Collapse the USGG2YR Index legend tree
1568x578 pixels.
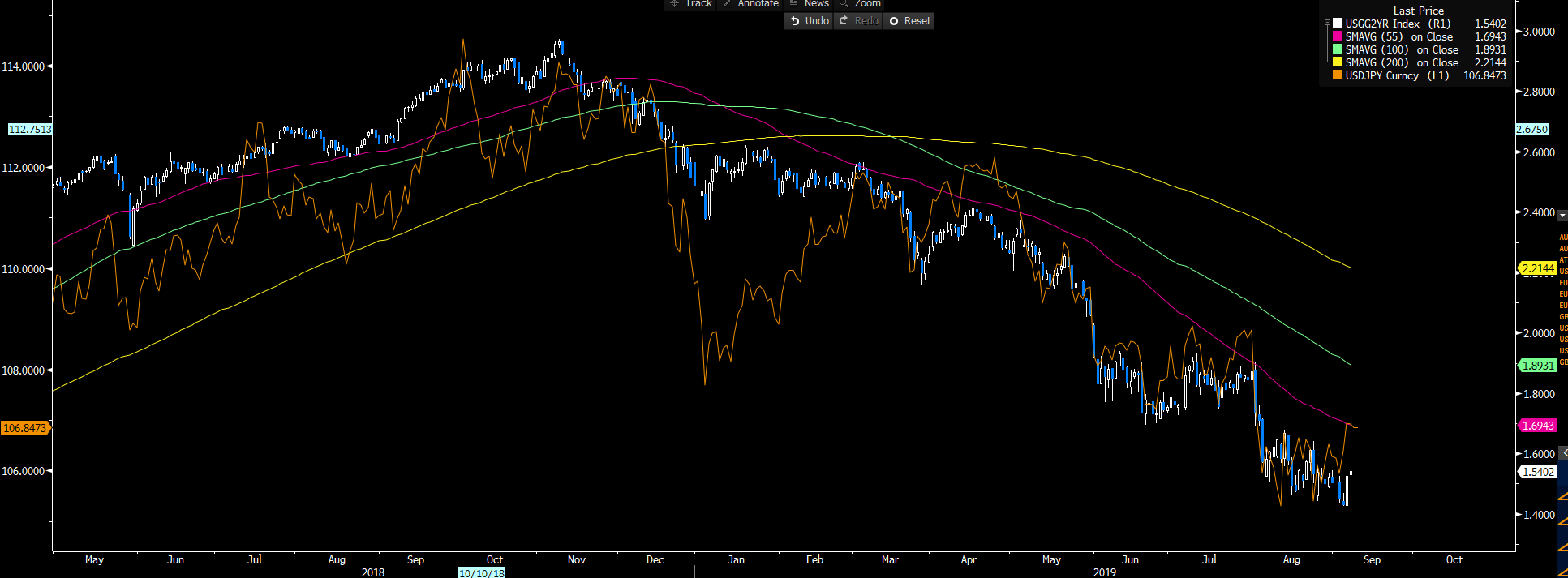[x=1327, y=24]
